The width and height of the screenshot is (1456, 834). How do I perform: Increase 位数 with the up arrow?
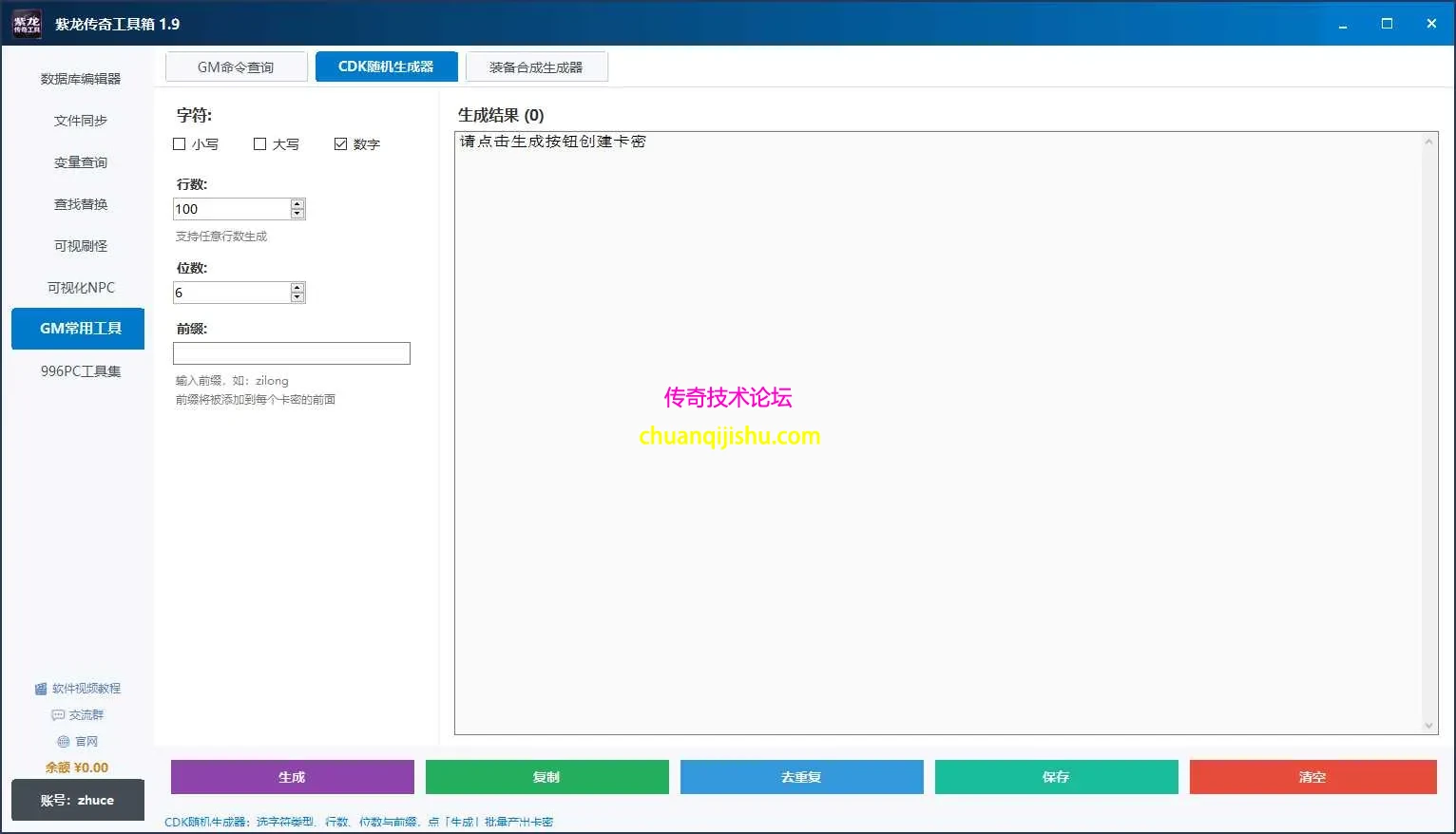(297, 288)
